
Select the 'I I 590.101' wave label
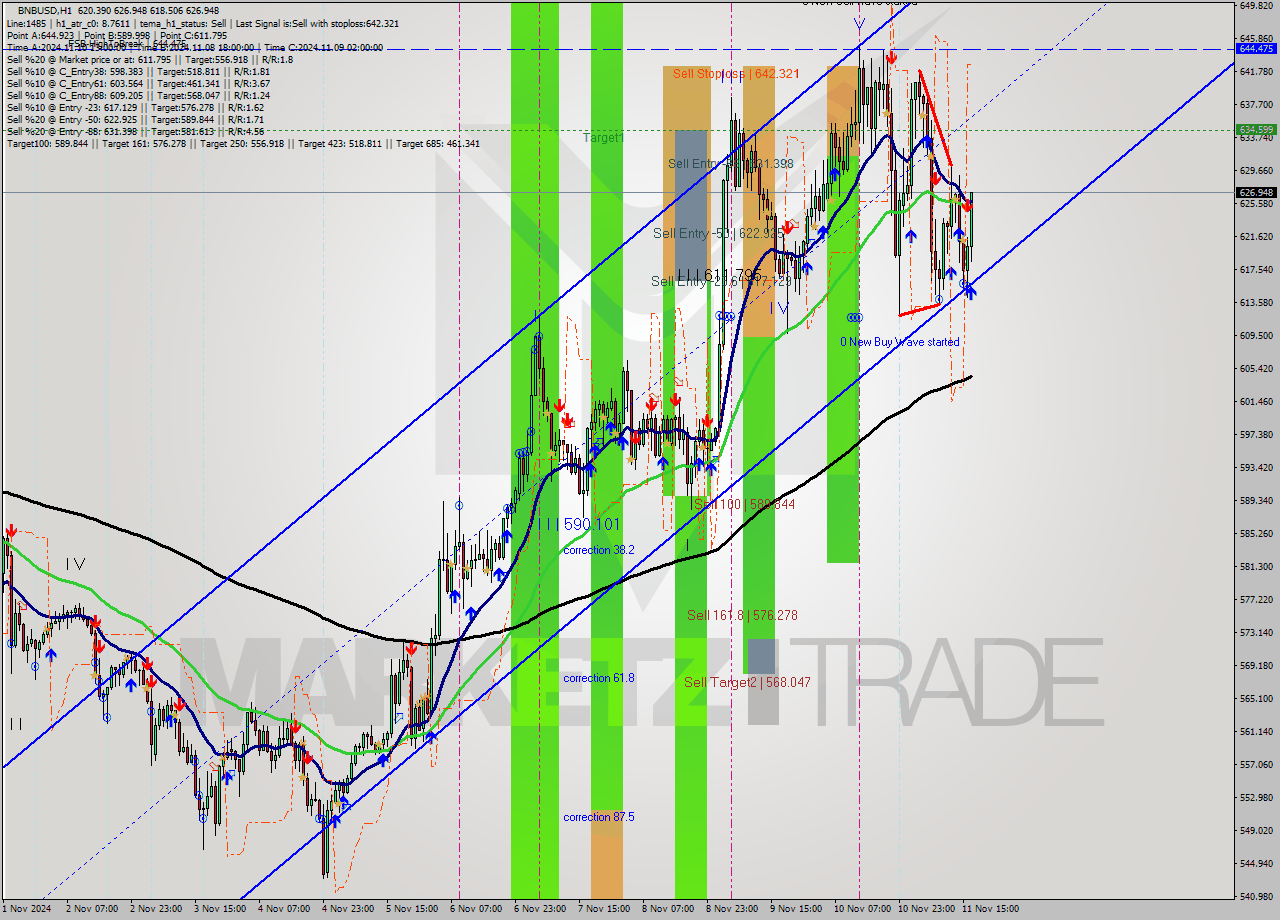click(582, 524)
